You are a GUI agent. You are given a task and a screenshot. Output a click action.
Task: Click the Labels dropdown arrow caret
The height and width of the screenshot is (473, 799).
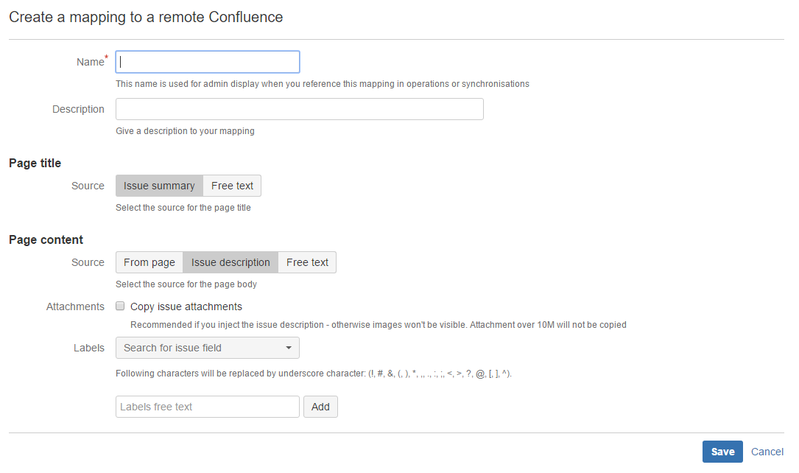[288, 348]
